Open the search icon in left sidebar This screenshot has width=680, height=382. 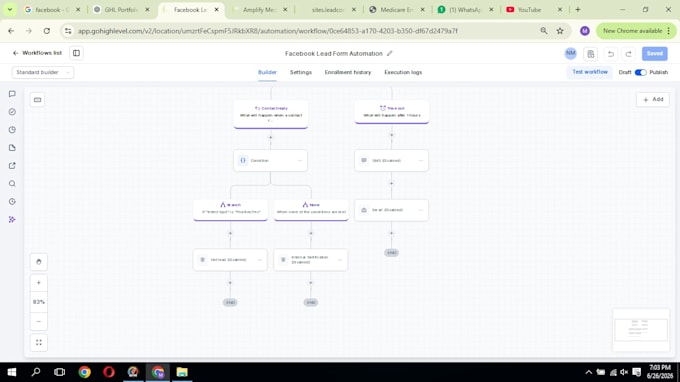click(x=12, y=183)
